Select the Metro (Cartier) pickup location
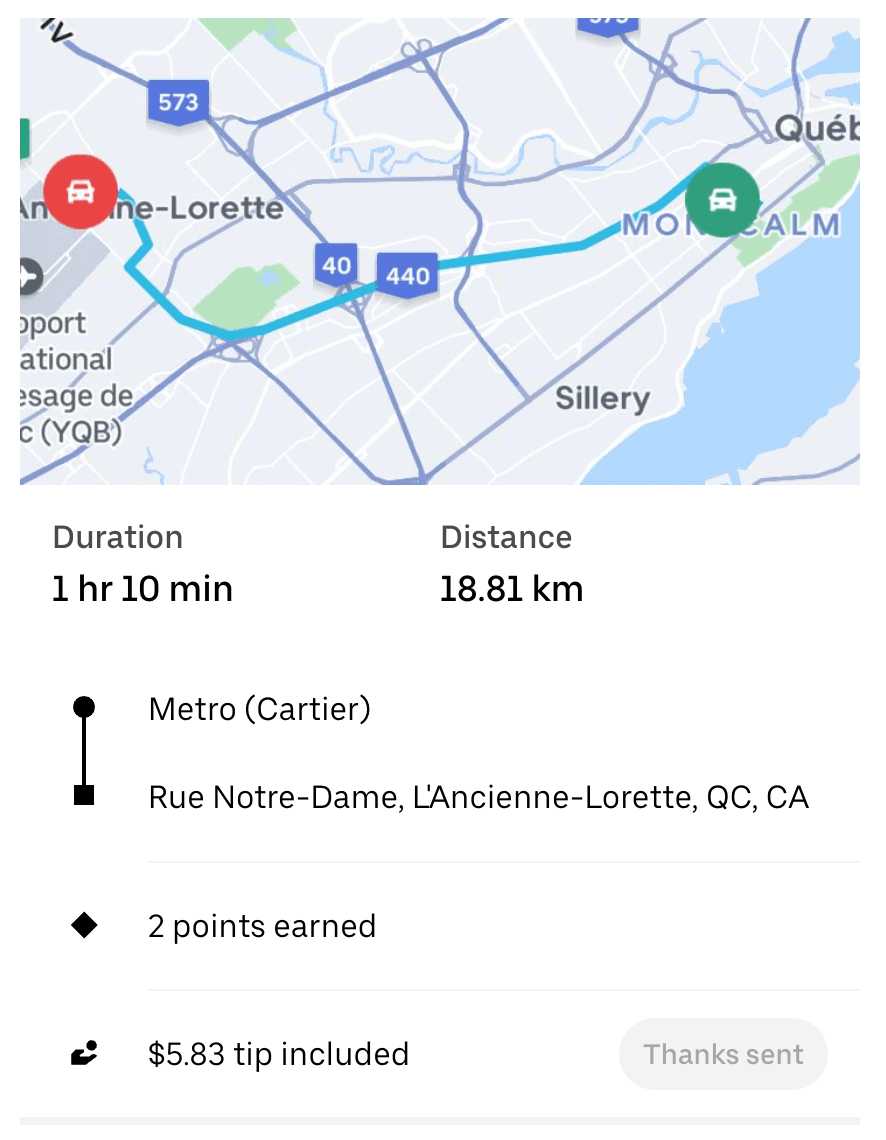 pos(260,709)
